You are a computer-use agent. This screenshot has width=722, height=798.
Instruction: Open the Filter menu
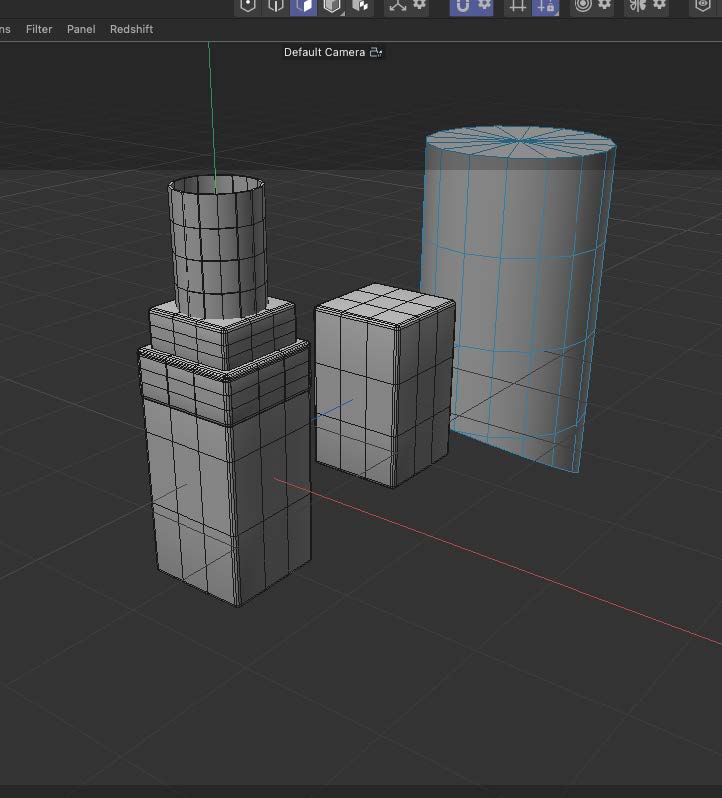39,29
